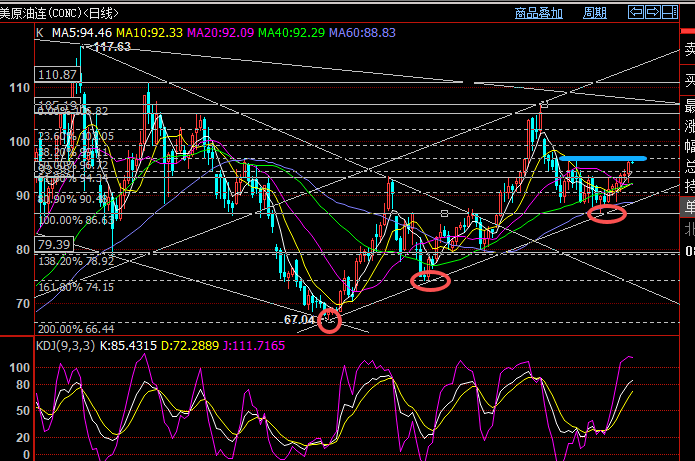
Task: Click the 20 level on KDJ axis
Action: [23, 438]
